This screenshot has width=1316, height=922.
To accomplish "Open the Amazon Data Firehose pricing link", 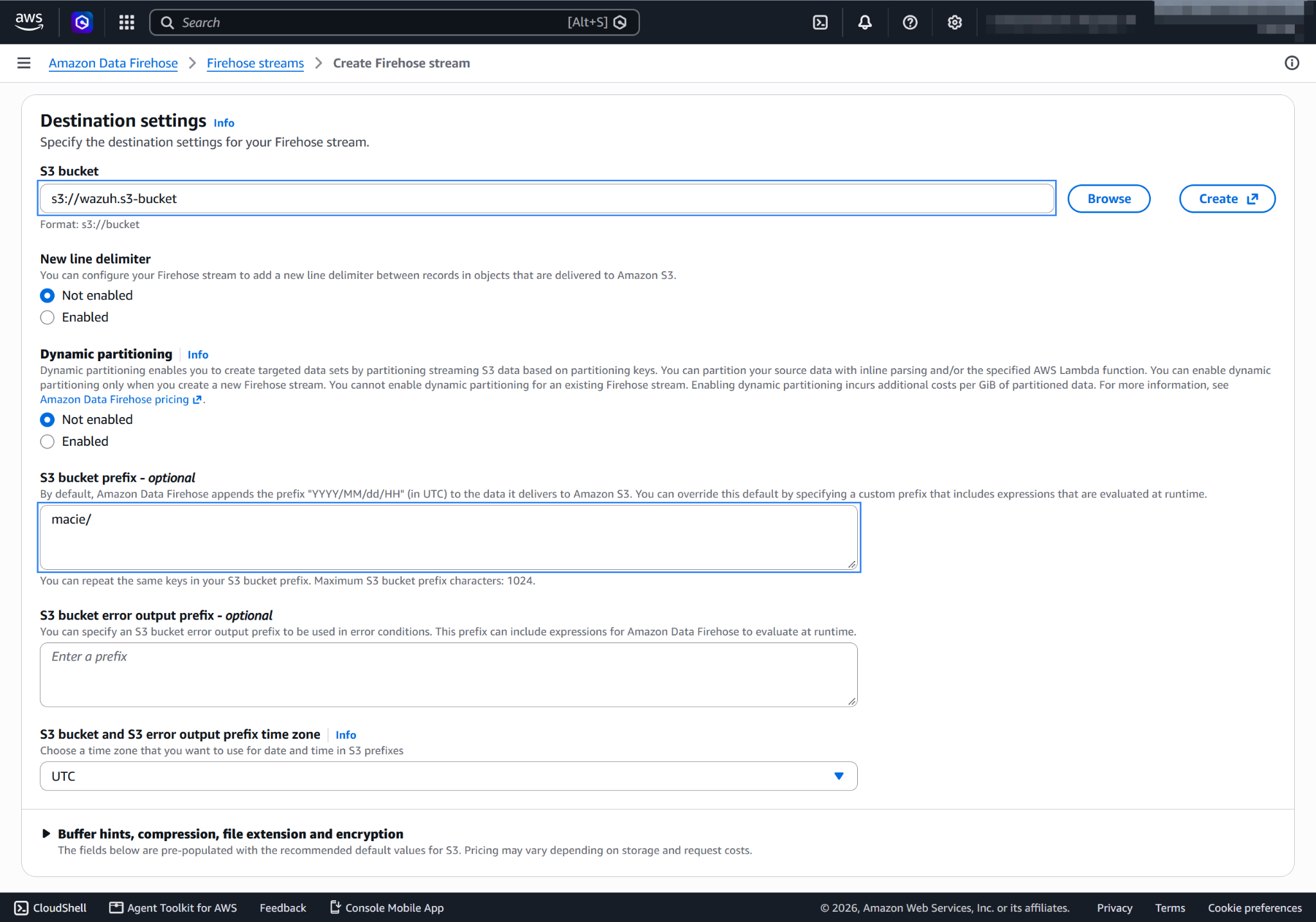I will pyautogui.click(x=121, y=400).
